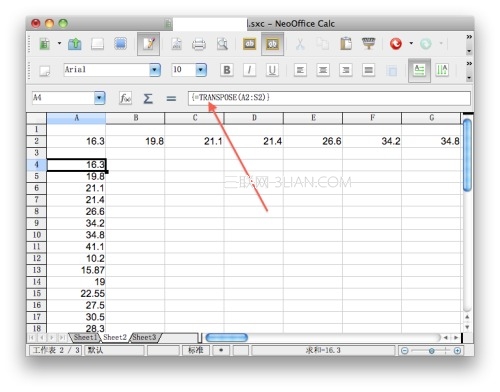Click the Arial font name field
Viewport: 500px width, 392px height.
click(x=107, y=70)
